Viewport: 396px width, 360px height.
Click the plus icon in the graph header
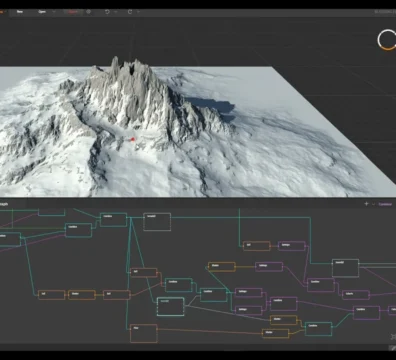pyautogui.click(x=366, y=204)
